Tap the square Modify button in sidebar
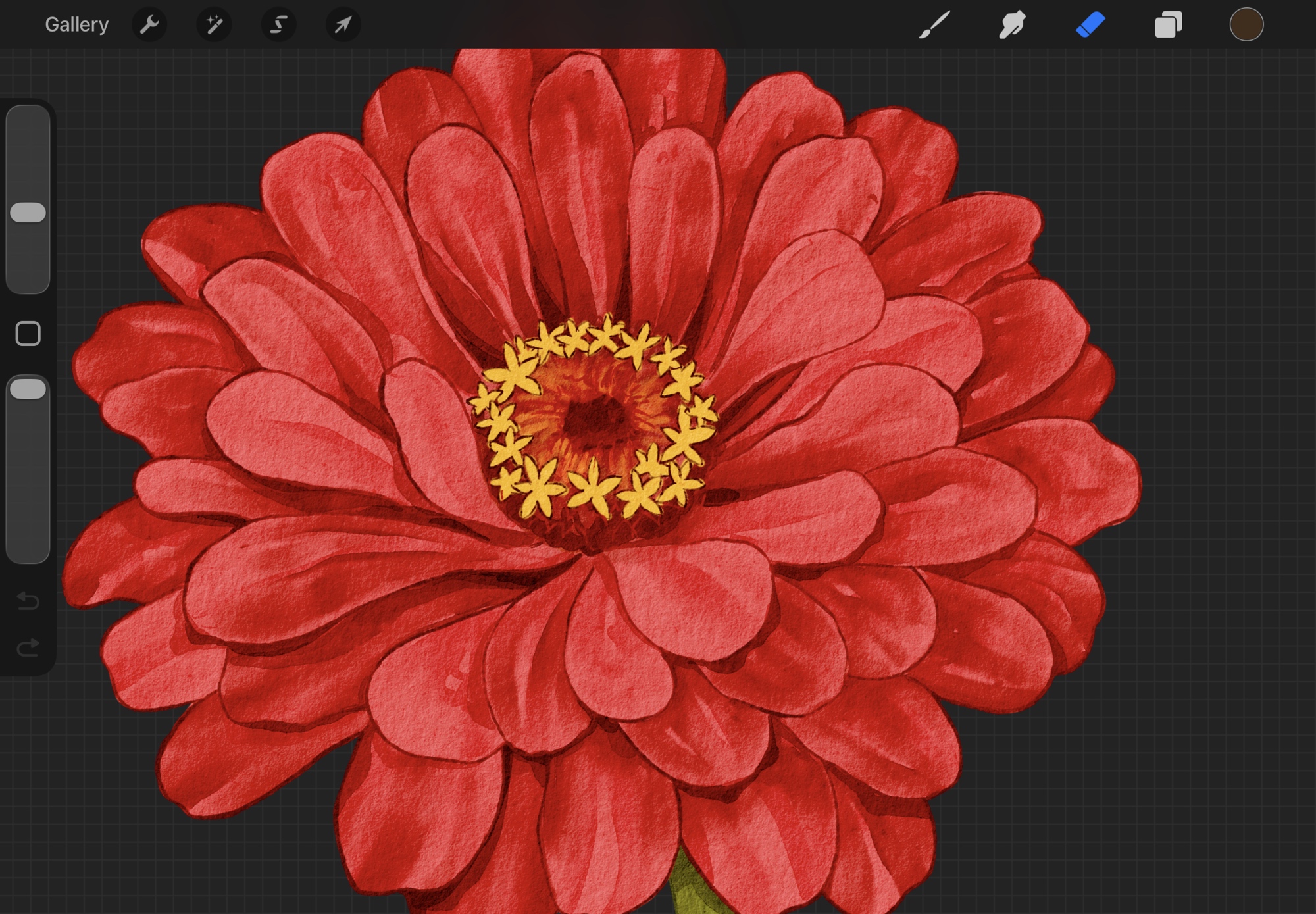This screenshot has width=1316, height=914. coord(28,334)
